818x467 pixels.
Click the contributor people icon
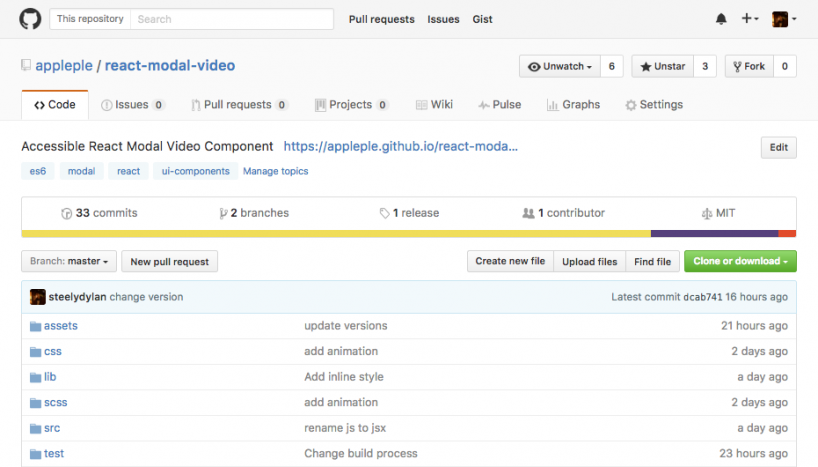[528, 213]
